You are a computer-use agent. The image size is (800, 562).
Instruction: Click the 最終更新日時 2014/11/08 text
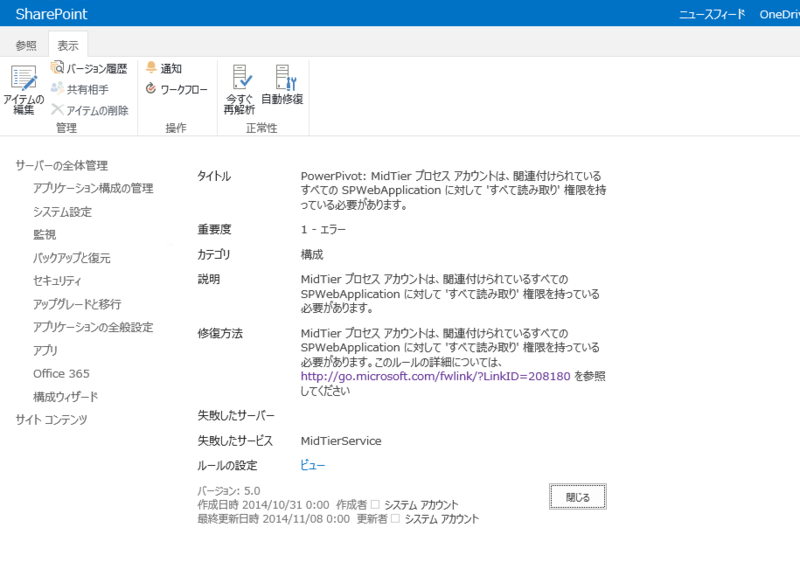point(273,519)
